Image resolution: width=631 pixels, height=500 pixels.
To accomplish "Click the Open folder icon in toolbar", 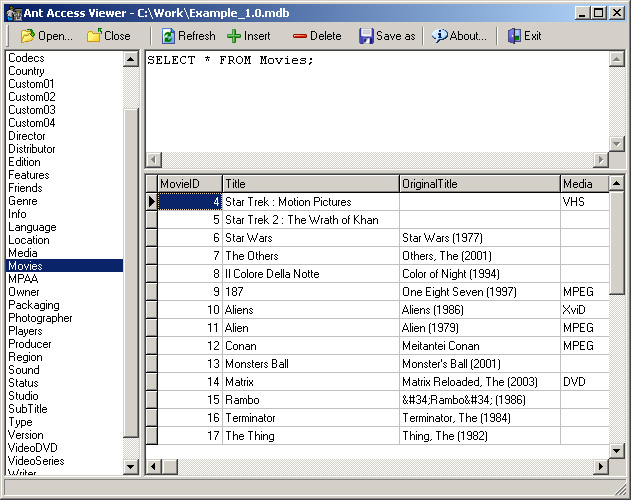I will coord(28,36).
